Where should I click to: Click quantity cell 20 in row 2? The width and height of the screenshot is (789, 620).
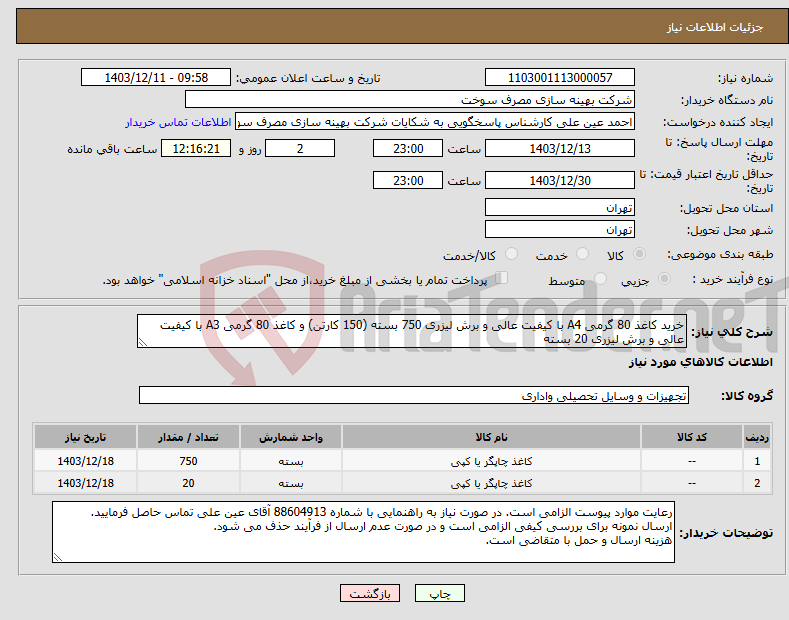coord(188,483)
